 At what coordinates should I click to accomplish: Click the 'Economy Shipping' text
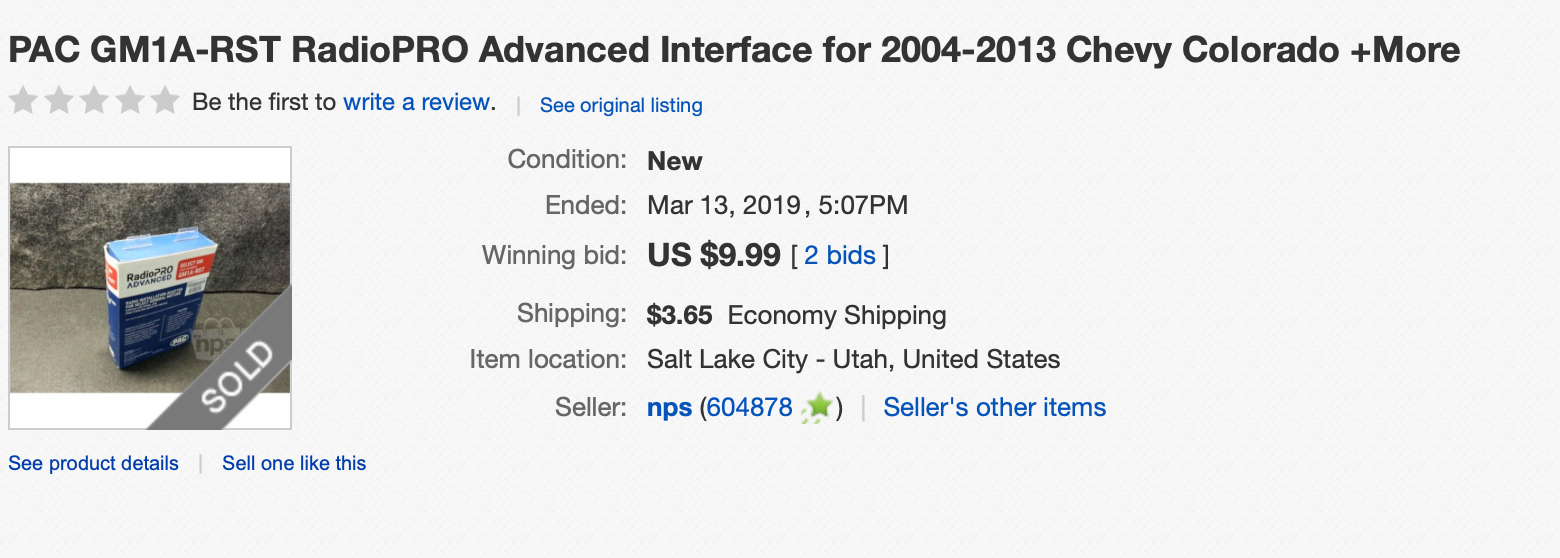(x=837, y=316)
